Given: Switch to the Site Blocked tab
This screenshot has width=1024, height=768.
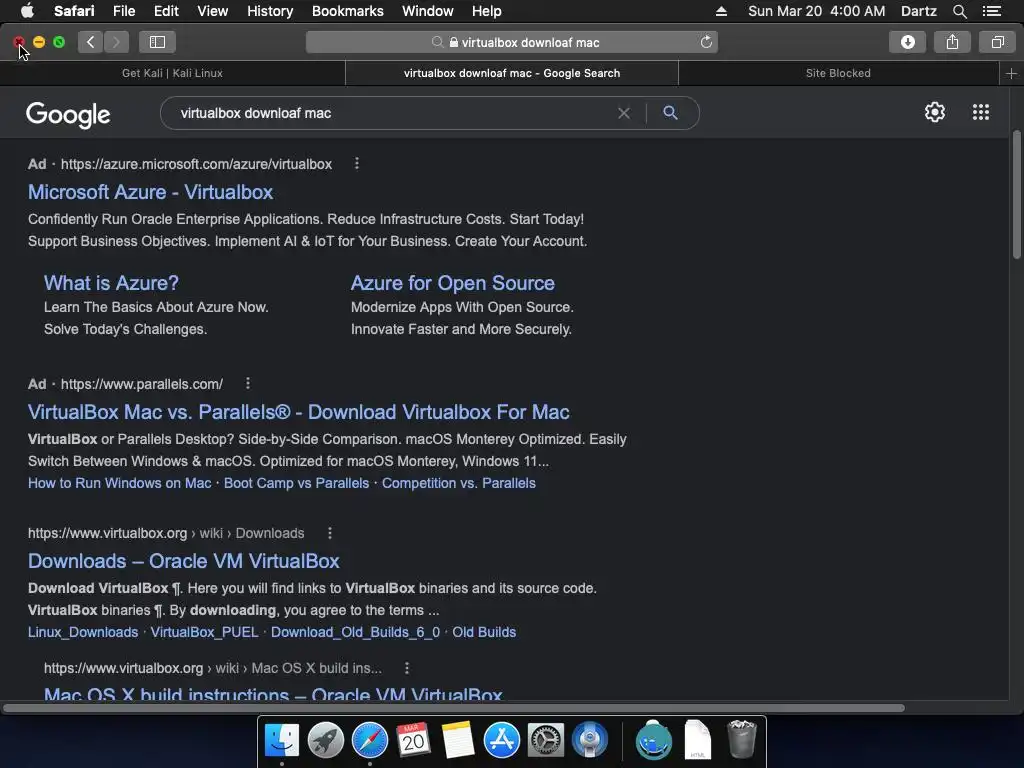Looking at the screenshot, I should (839, 74).
